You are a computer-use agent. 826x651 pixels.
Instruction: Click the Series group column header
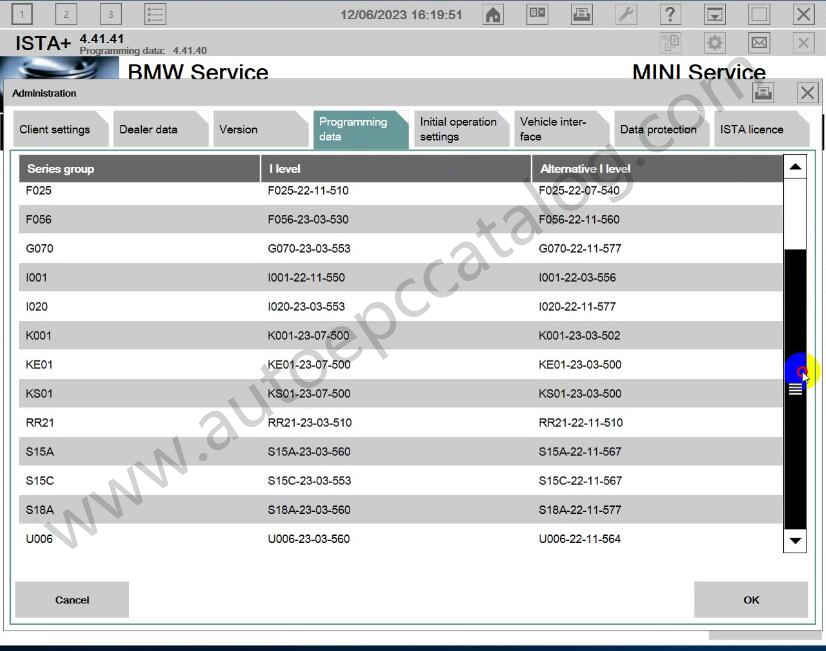click(x=139, y=169)
